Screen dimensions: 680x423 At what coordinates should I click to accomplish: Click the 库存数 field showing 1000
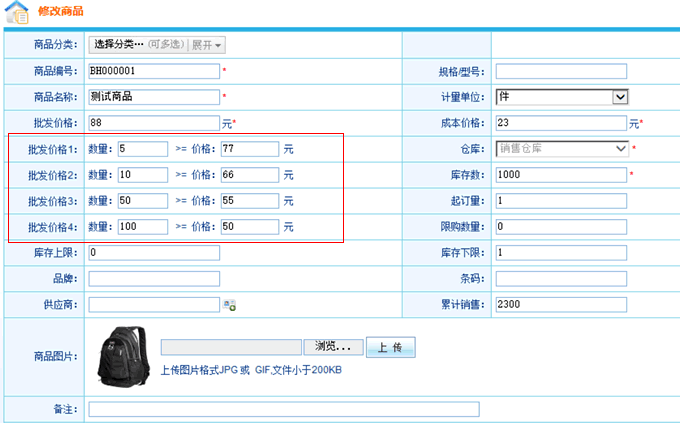(561, 175)
